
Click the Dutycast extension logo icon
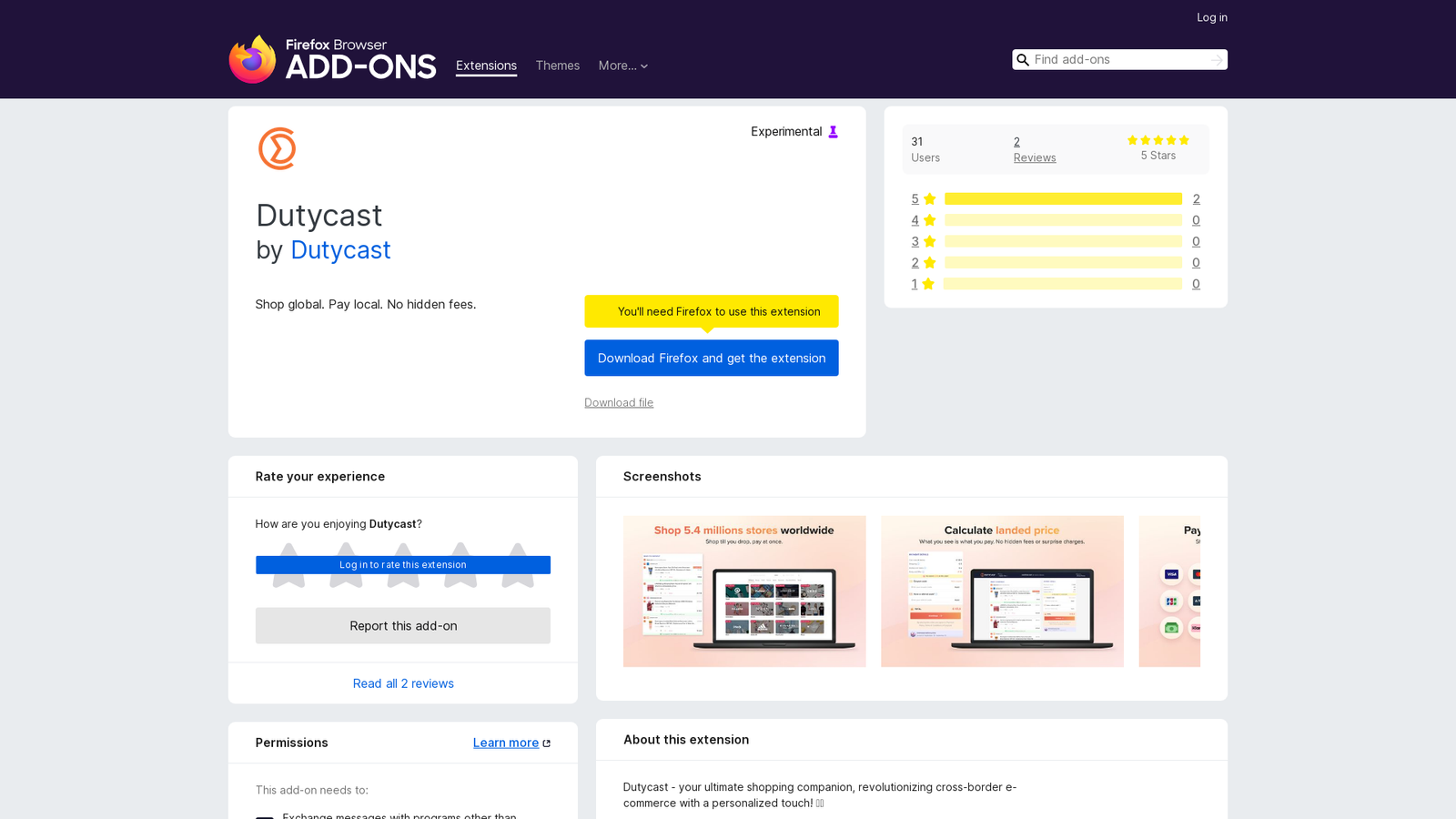(x=278, y=148)
